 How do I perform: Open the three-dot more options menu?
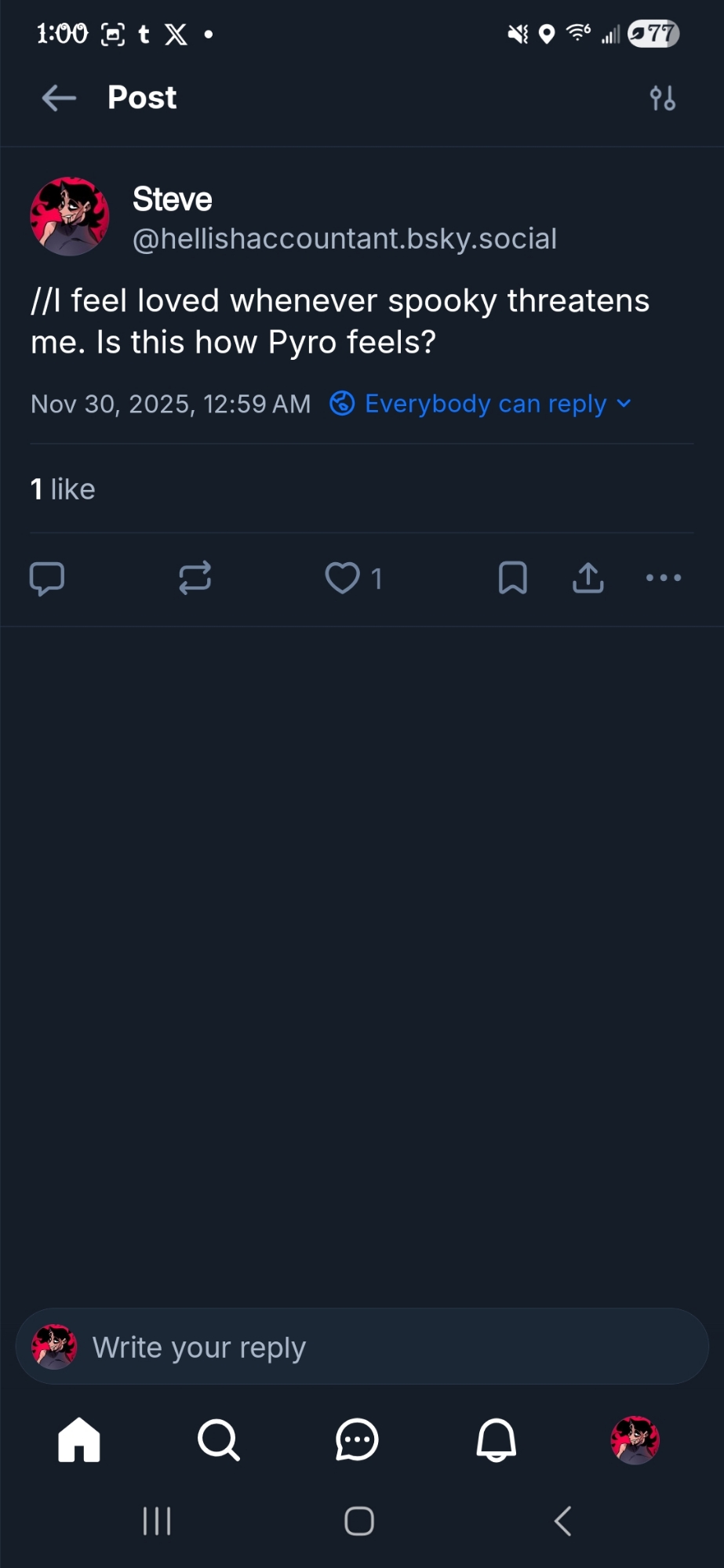coord(664,579)
